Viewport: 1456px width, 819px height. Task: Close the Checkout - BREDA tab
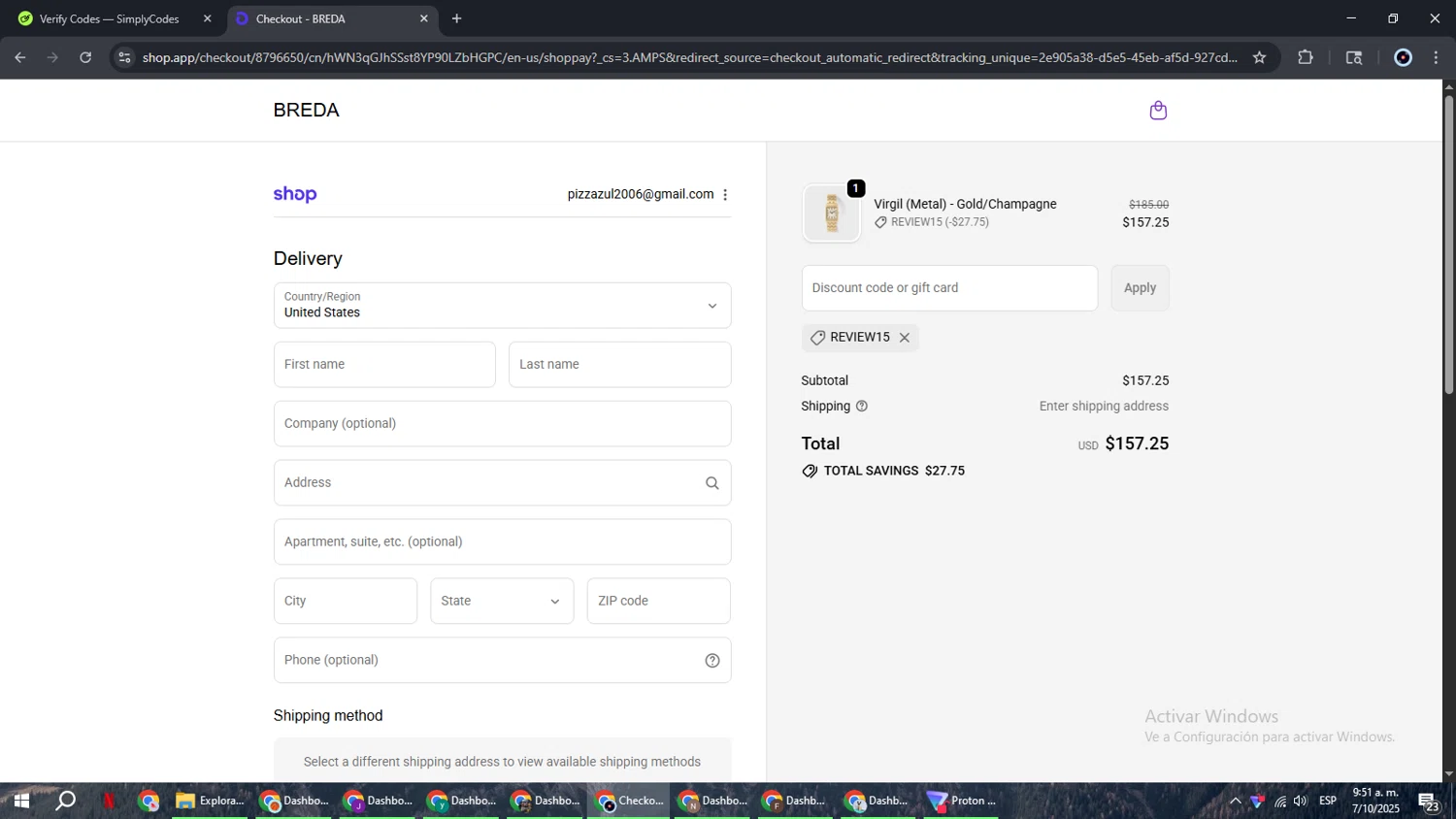(x=423, y=18)
